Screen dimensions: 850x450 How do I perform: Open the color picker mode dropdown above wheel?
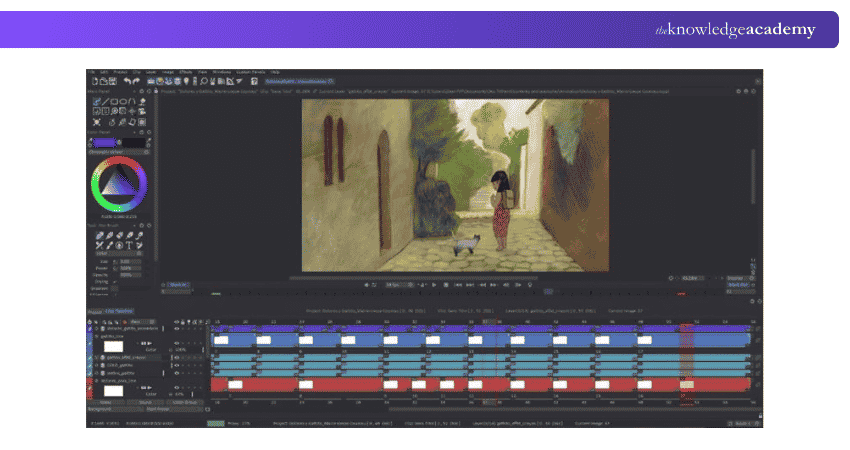pos(119,152)
